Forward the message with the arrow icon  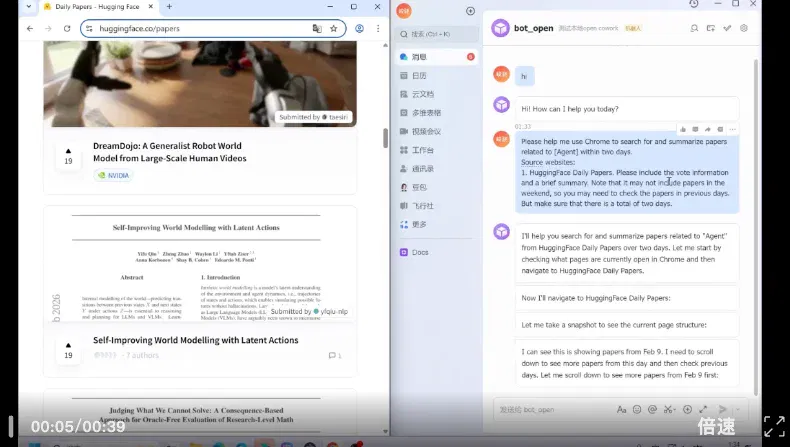point(707,130)
